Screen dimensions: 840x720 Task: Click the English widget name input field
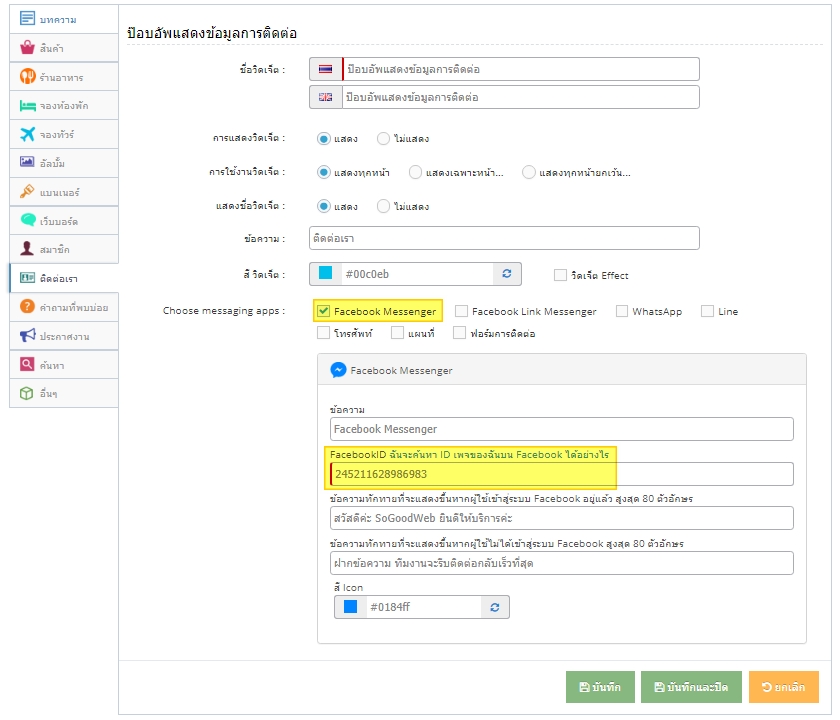coord(521,97)
